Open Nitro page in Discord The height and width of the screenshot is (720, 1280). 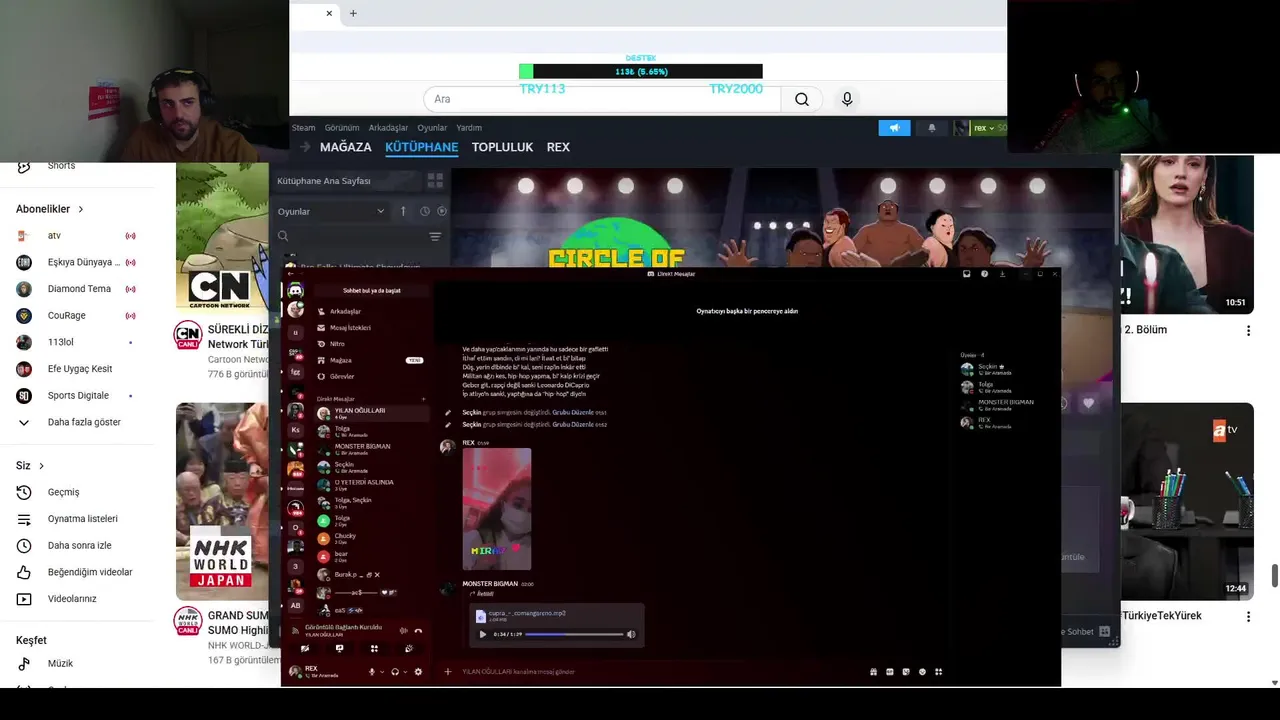(371, 343)
